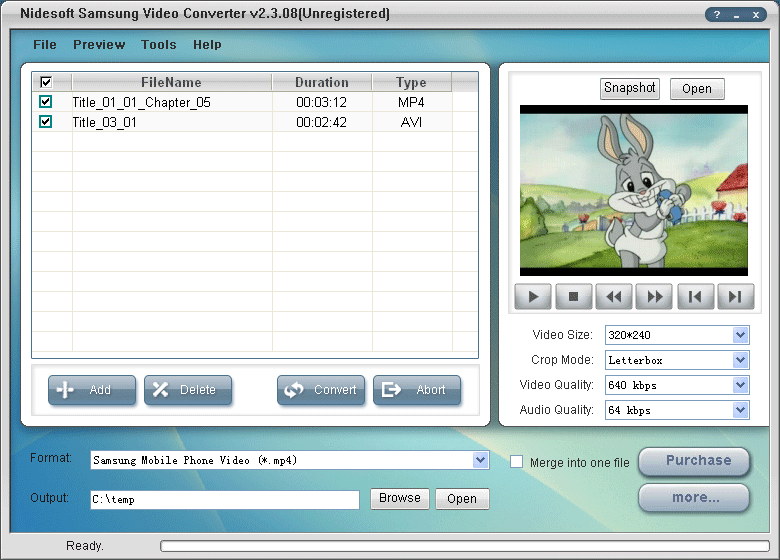Click the 00:03:12 duration cell

point(321,102)
